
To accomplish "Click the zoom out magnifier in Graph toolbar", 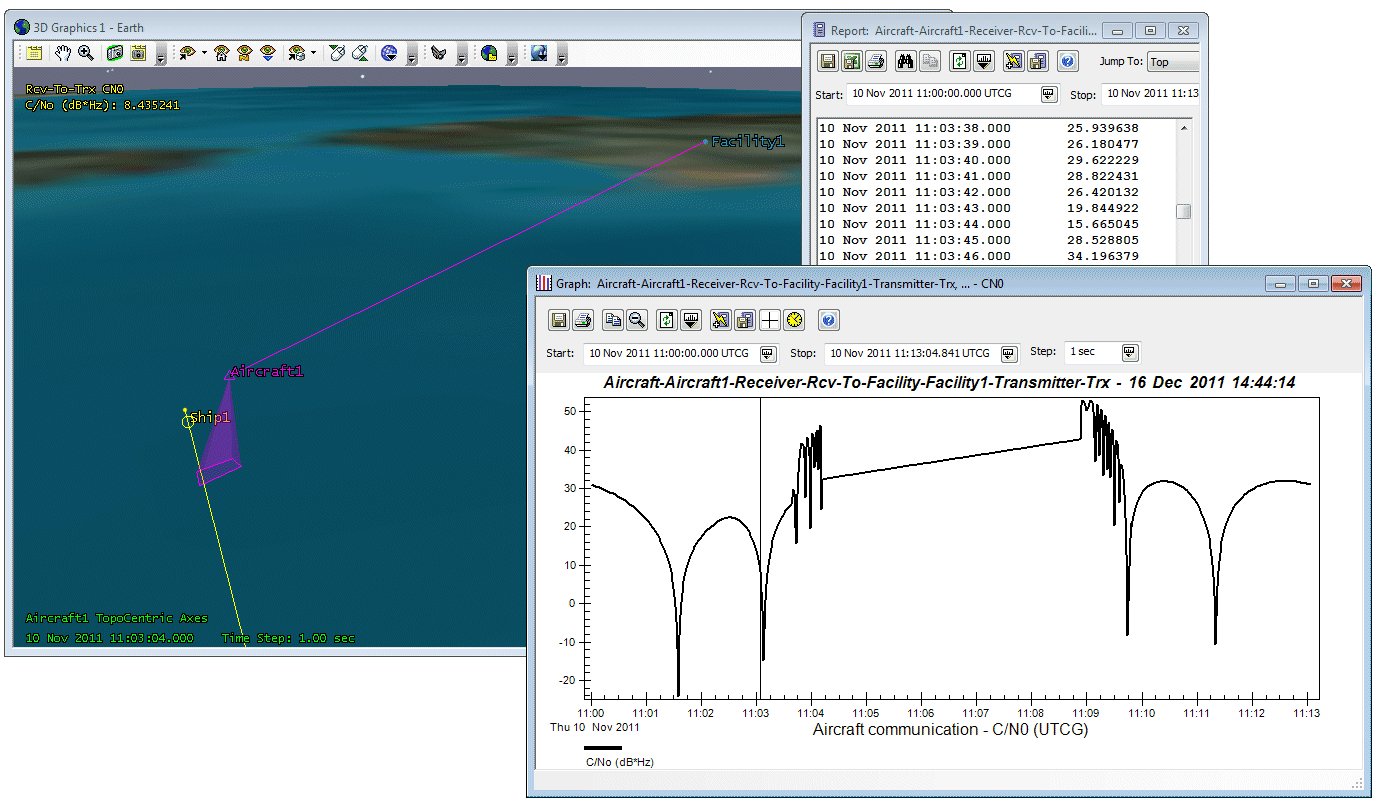I will [x=636, y=320].
